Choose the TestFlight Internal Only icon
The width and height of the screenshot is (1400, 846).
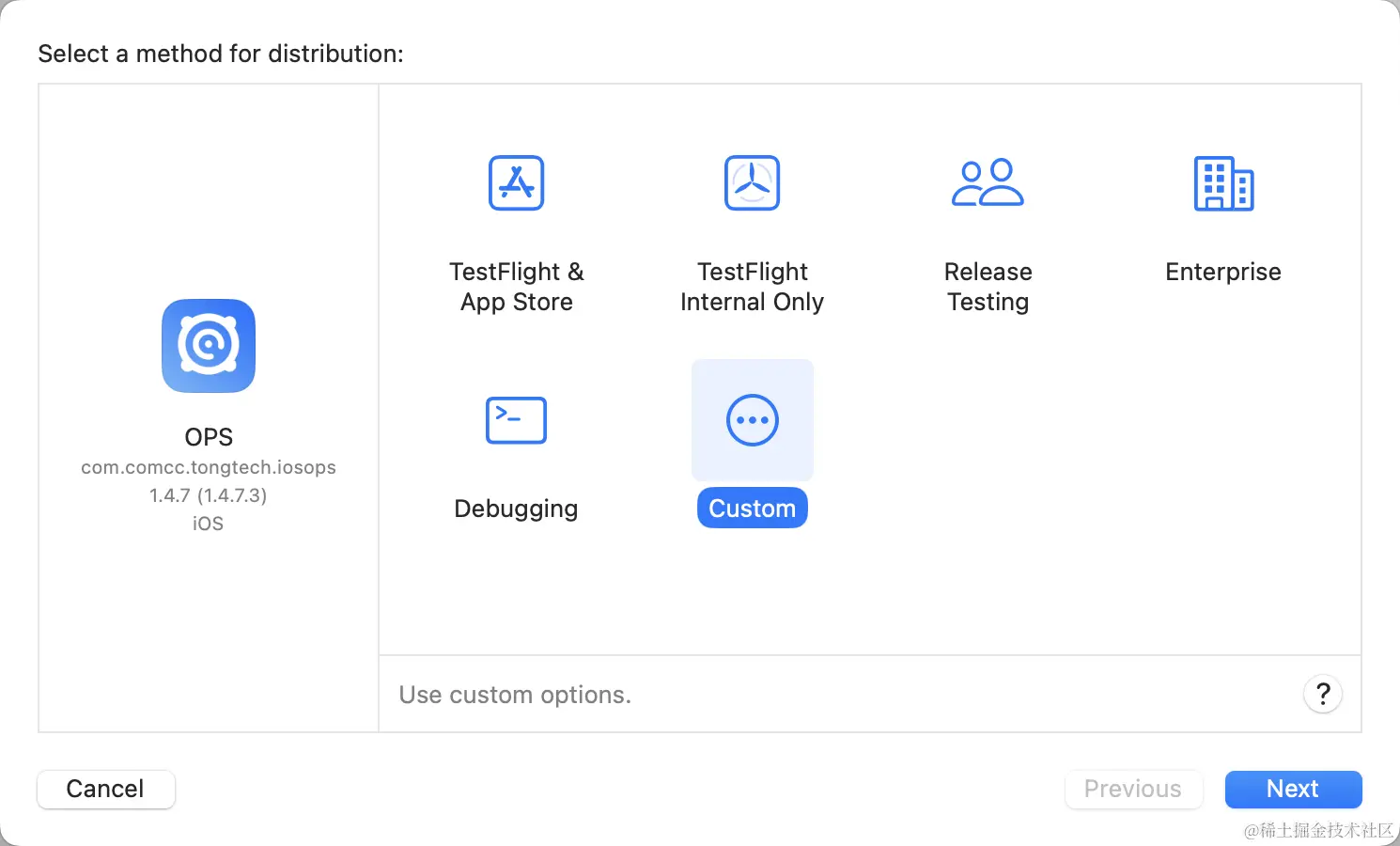click(x=752, y=183)
